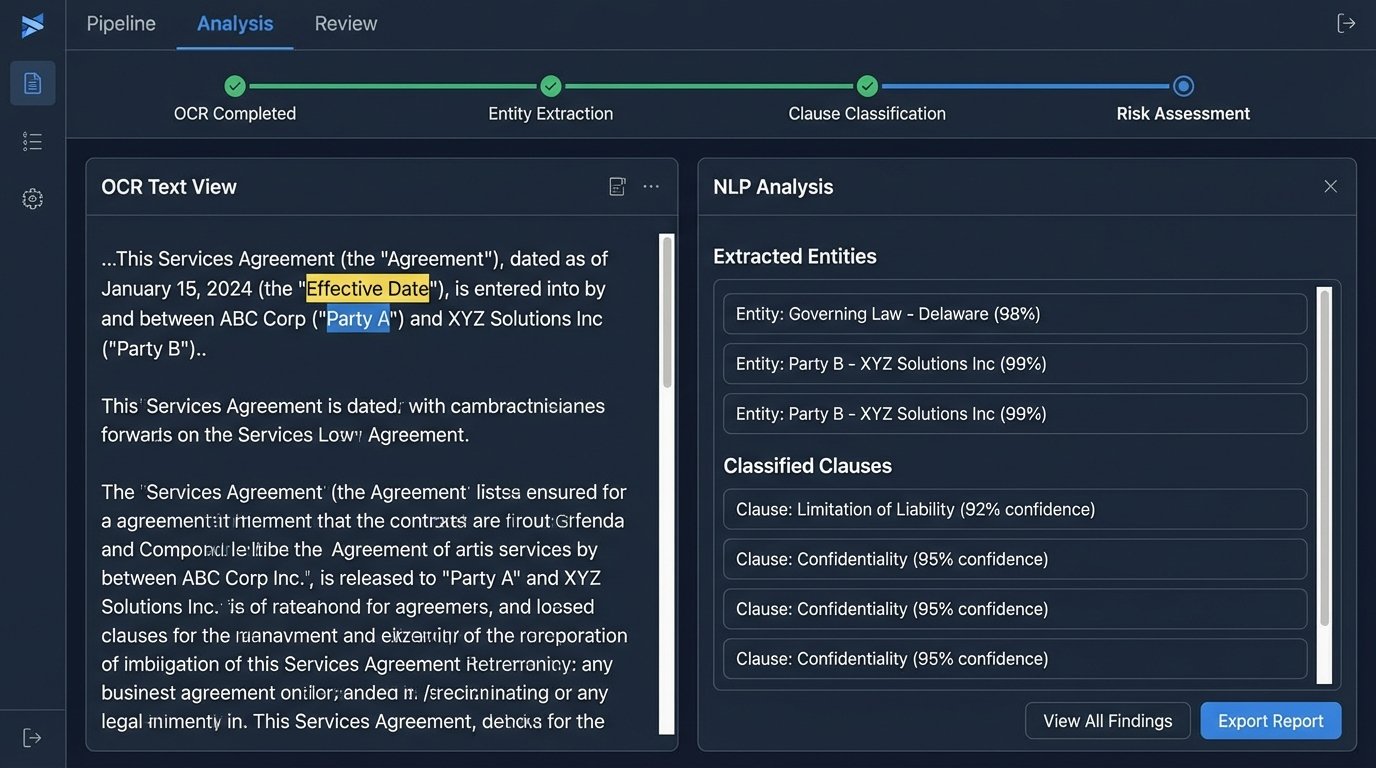Select the document analysis icon in sidebar
The width and height of the screenshot is (1376, 768).
(x=32, y=83)
